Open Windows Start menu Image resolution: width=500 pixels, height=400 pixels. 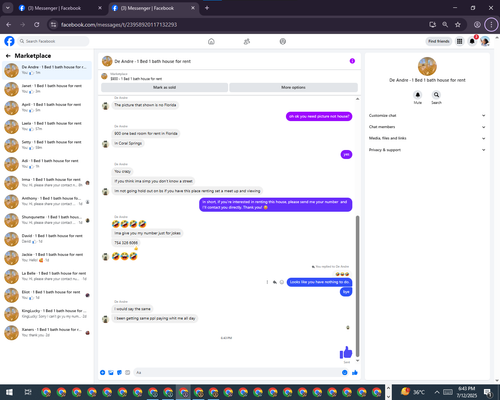point(9,392)
